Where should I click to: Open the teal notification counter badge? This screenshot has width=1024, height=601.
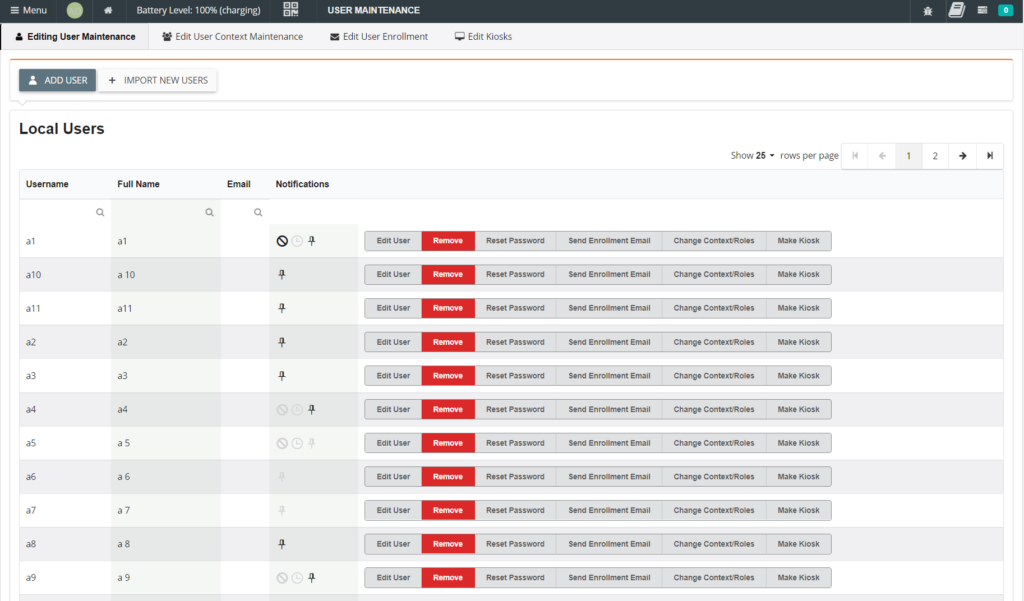click(x=1006, y=10)
